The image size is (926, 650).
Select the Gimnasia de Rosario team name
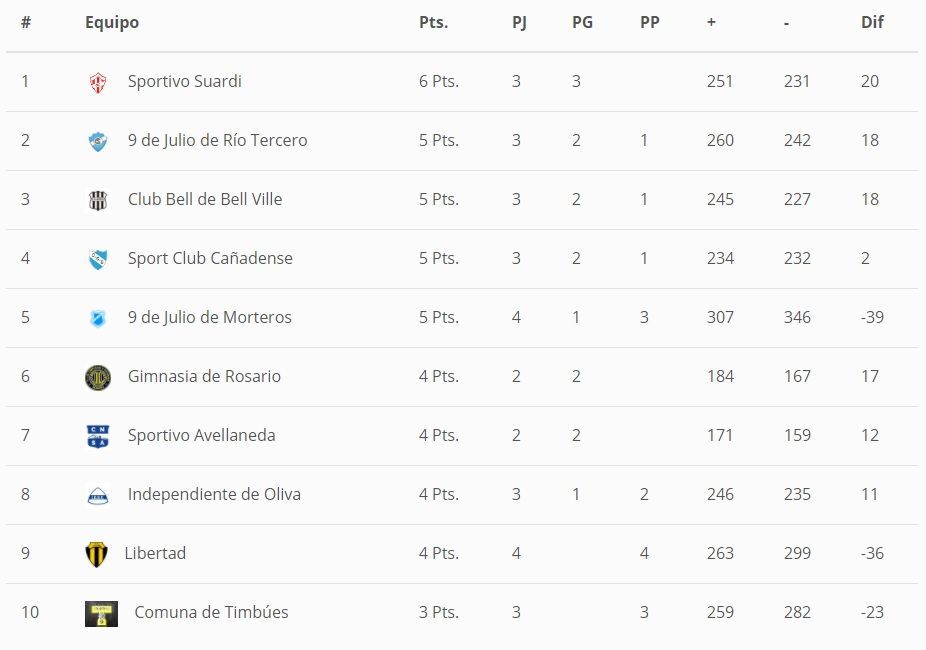204,376
